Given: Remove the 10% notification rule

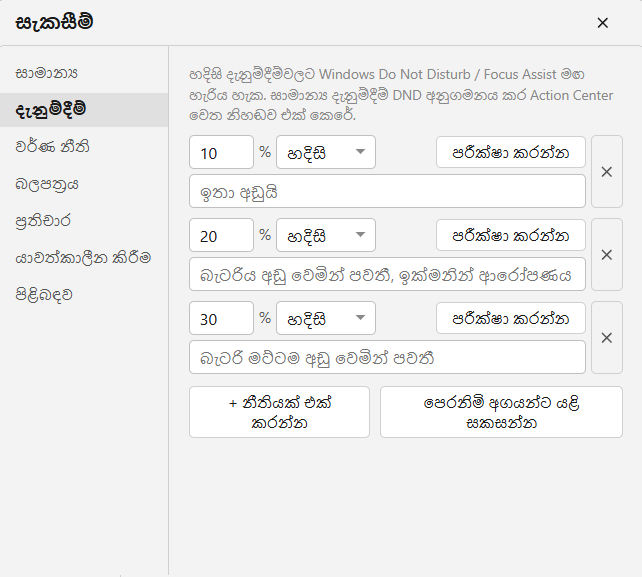Looking at the screenshot, I should click(x=607, y=172).
